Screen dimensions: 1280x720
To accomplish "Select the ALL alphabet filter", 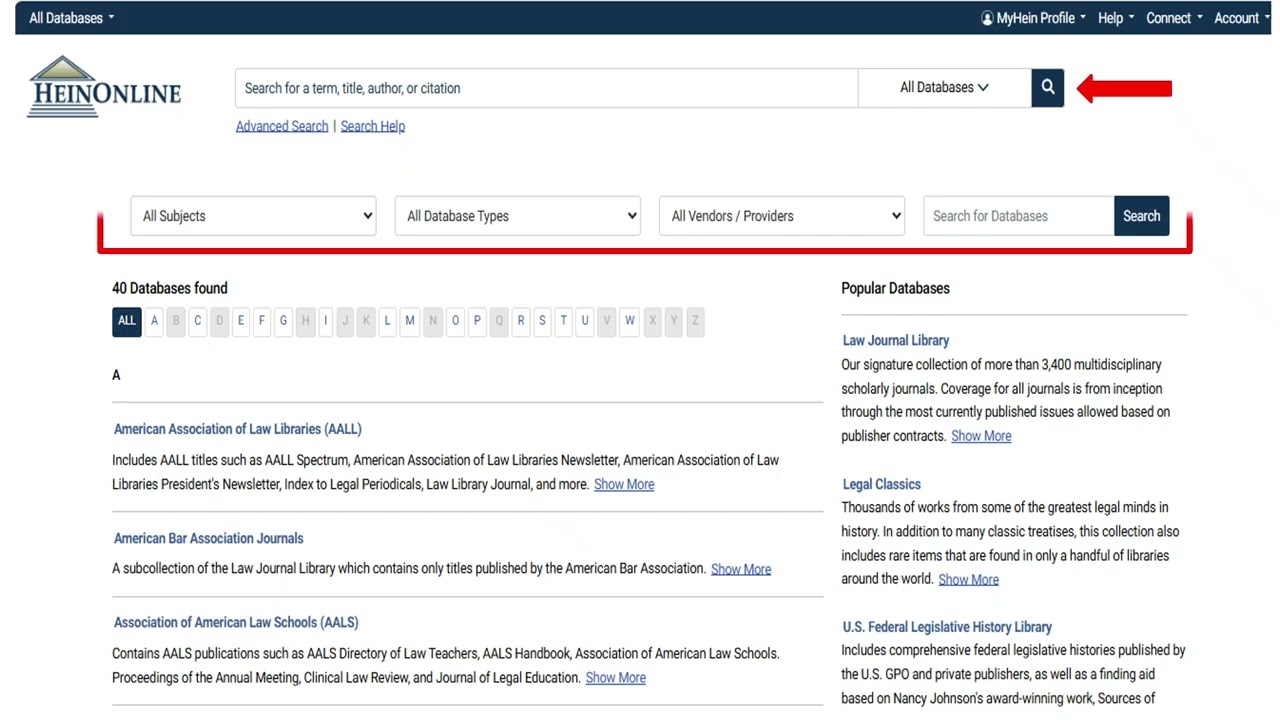I will 127,321.
